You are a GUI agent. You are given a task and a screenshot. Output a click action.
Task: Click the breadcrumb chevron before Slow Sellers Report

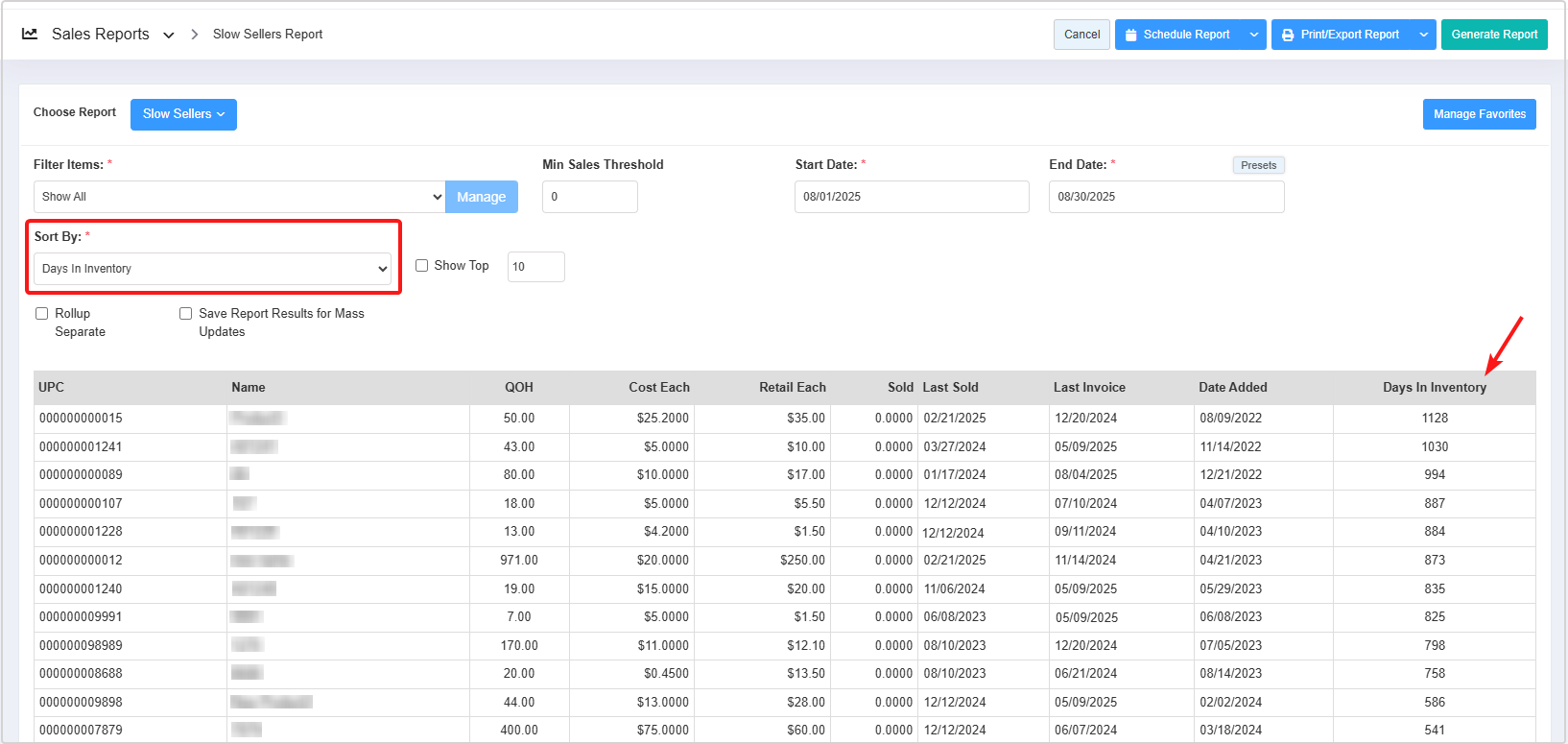(195, 35)
